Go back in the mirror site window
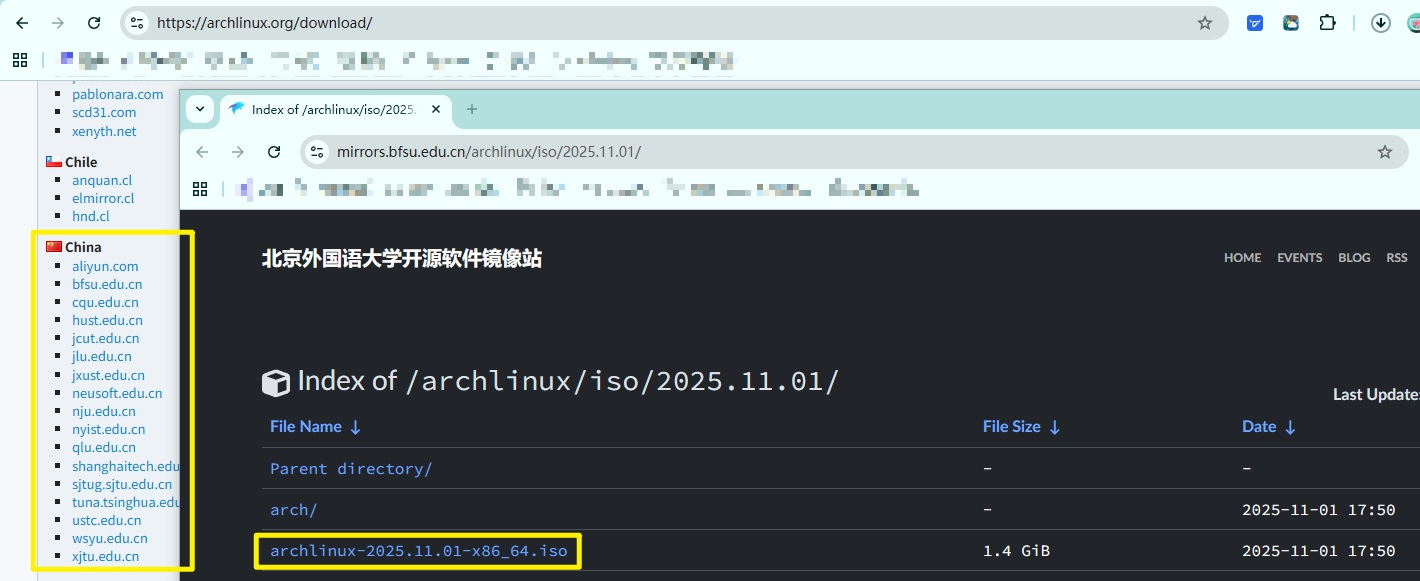1420x581 pixels. [201, 151]
